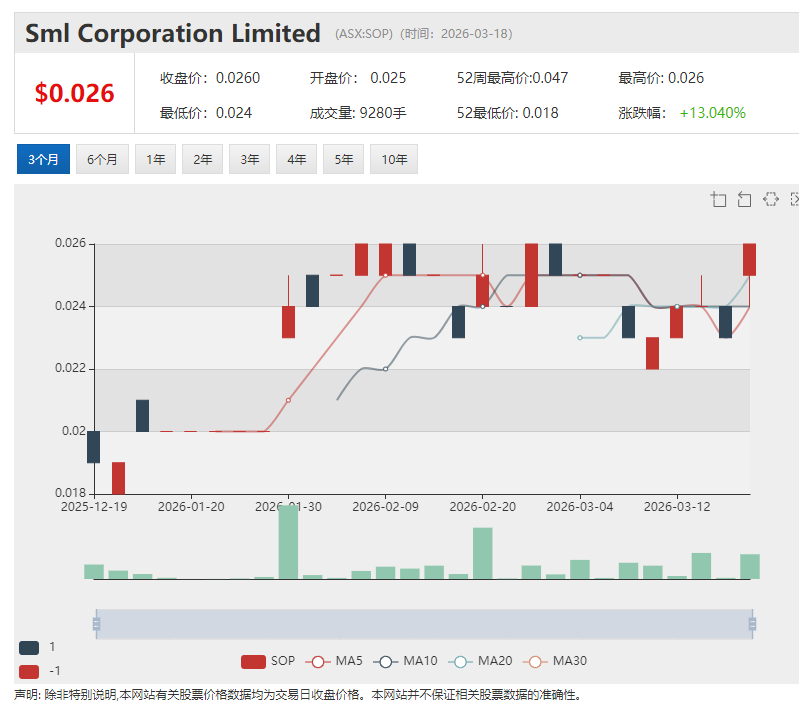The height and width of the screenshot is (721, 811).
Task: Click the rectangular brush selection icon
Action: click(770, 200)
